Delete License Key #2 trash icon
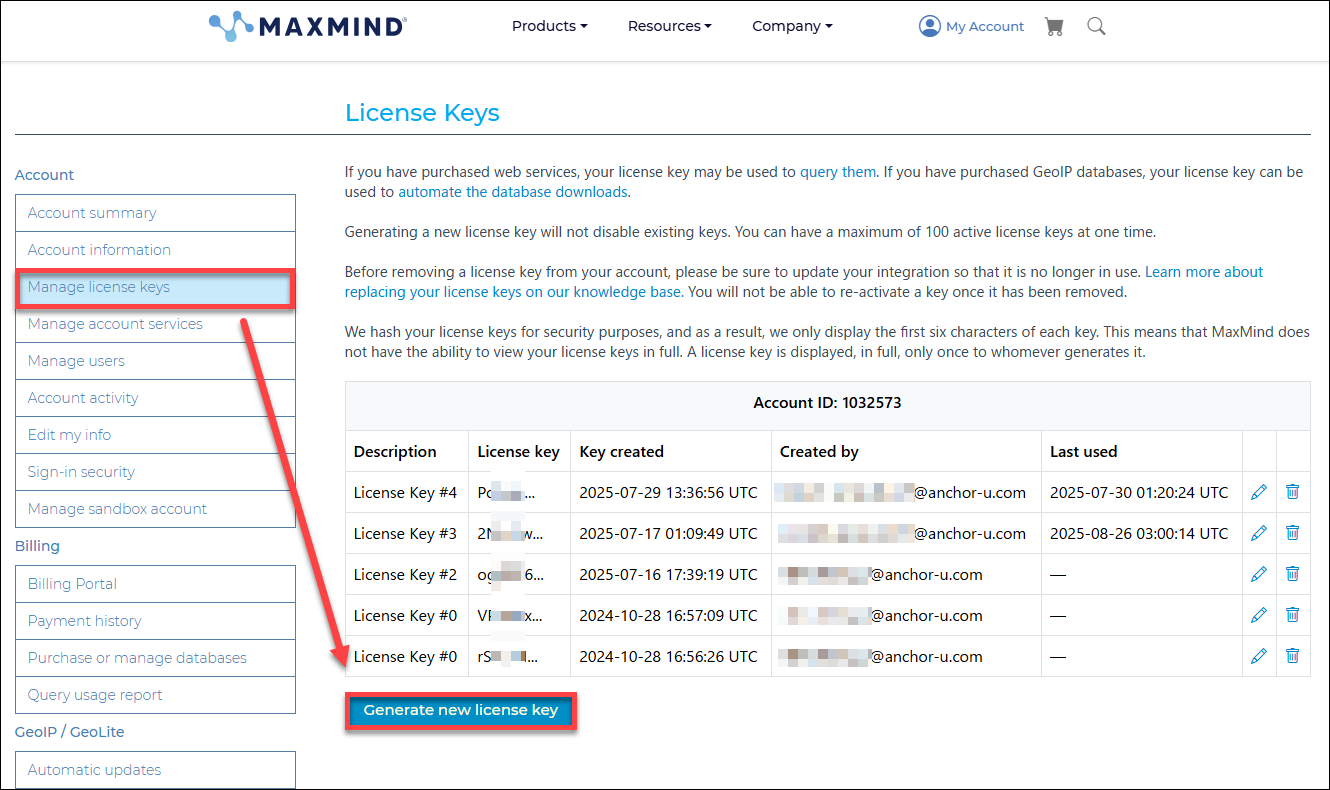This screenshot has height=790, width=1330. pyautogui.click(x=1292, y=574)
